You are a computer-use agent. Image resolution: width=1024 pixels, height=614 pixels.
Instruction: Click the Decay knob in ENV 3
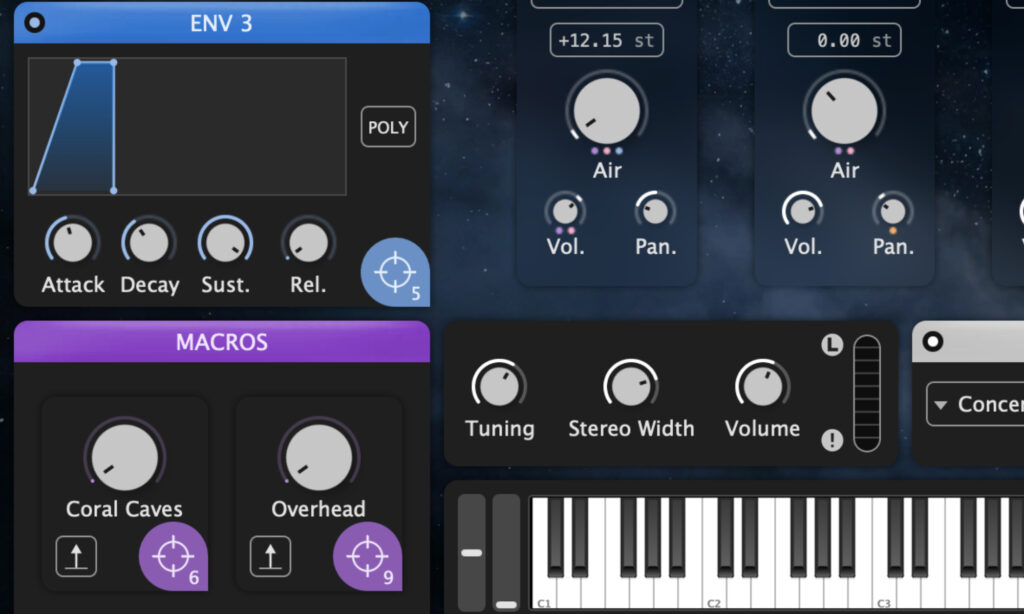[x=149, y=242]
